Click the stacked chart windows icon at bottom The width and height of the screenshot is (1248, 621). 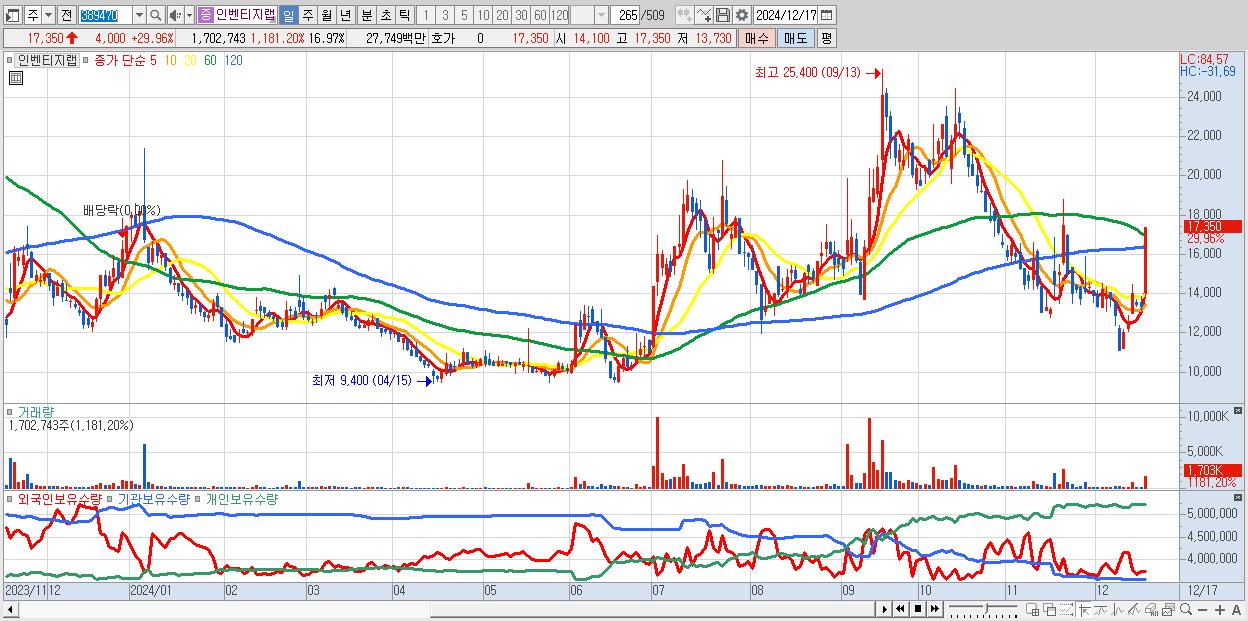1168,610
